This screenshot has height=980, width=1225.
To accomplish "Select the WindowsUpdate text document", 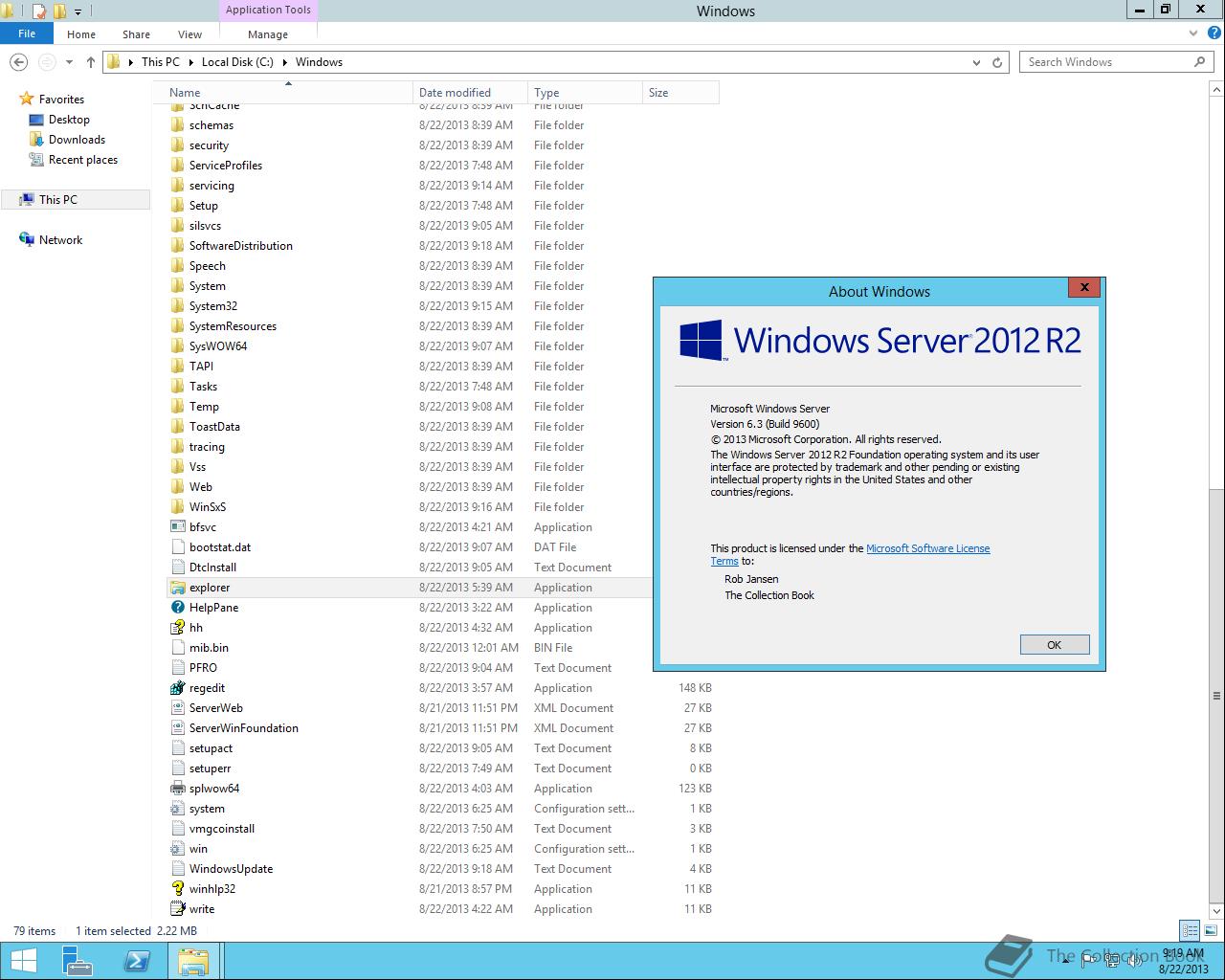I will point(231,869).
